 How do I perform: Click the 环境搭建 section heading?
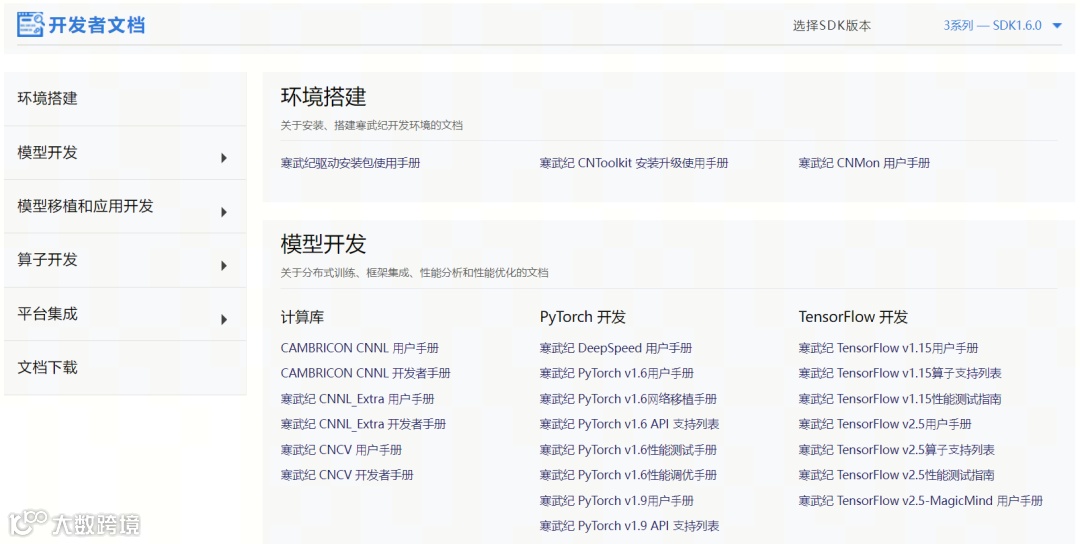pos(323,97)
